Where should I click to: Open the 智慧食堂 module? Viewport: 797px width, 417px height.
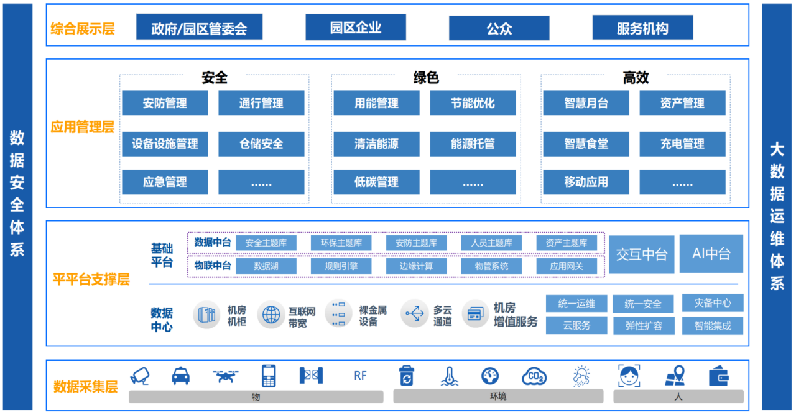pyautogui.click(x=585, y=143)
